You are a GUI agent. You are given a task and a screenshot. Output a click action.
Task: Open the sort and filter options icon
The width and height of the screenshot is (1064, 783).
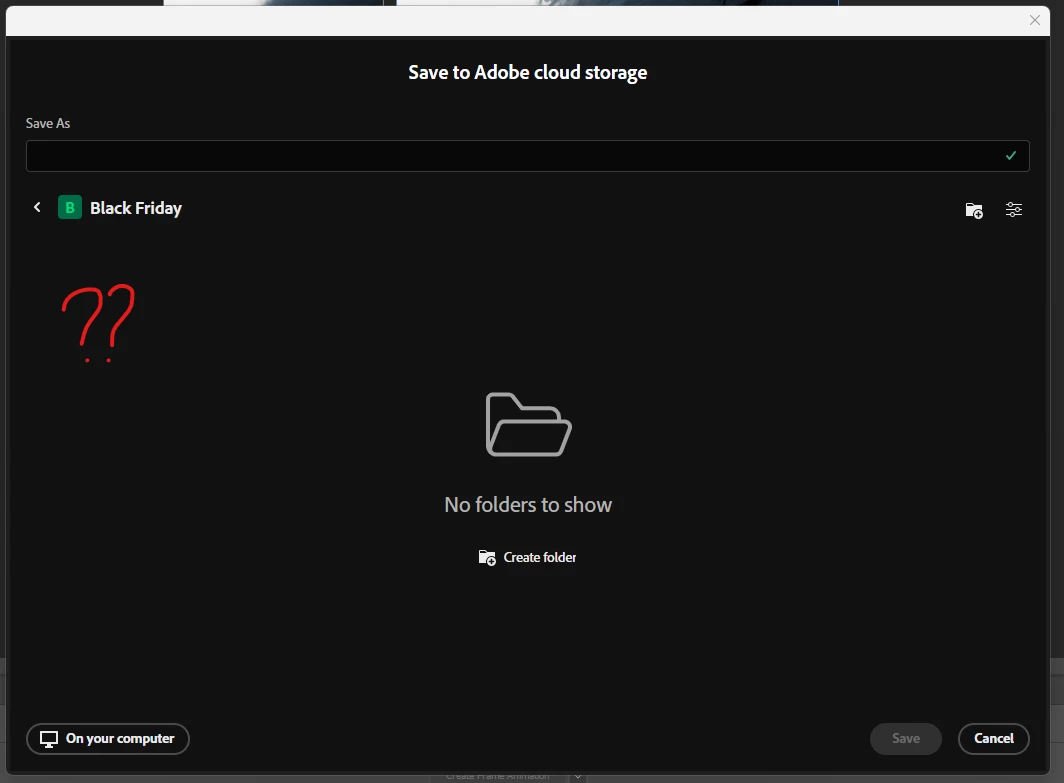click(x=1014, y=210)
